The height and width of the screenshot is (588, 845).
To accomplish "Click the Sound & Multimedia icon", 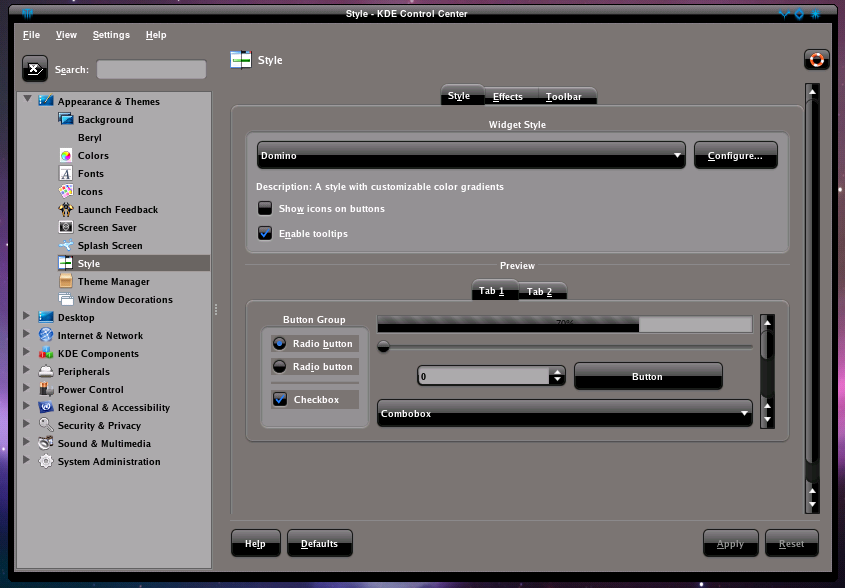I will tap(46, 443).
